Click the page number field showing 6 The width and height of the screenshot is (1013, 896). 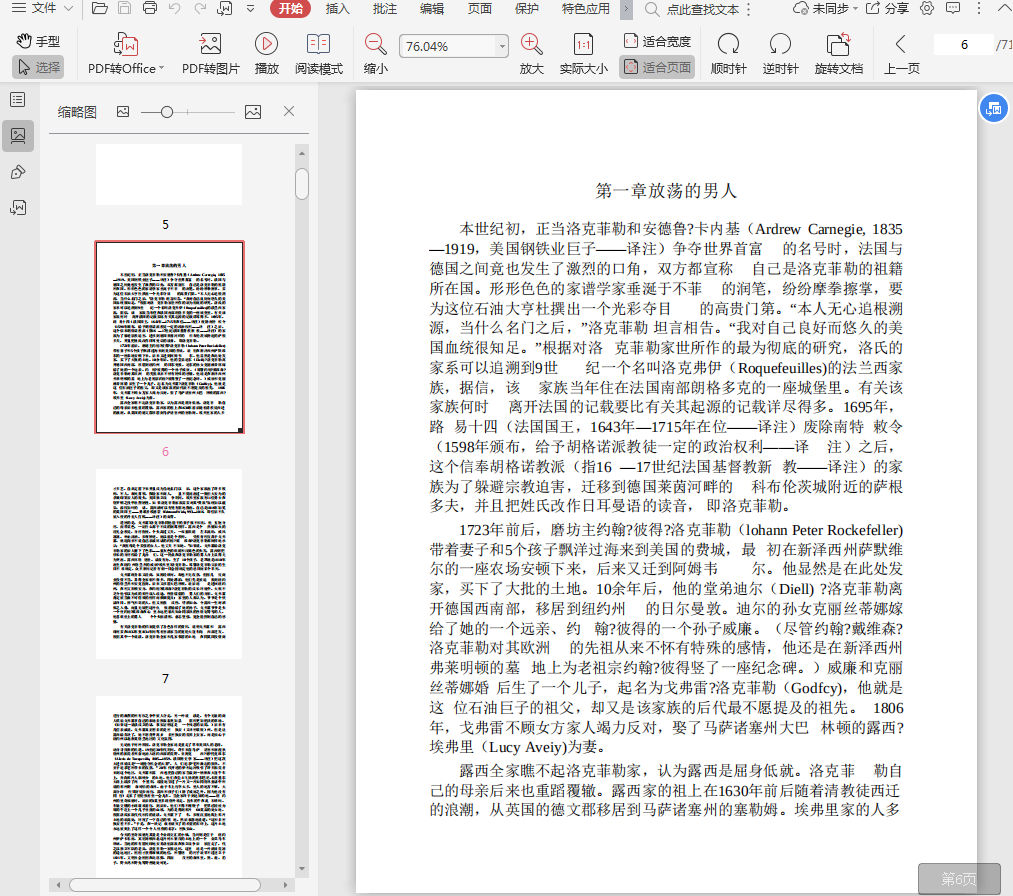point(964,45)
